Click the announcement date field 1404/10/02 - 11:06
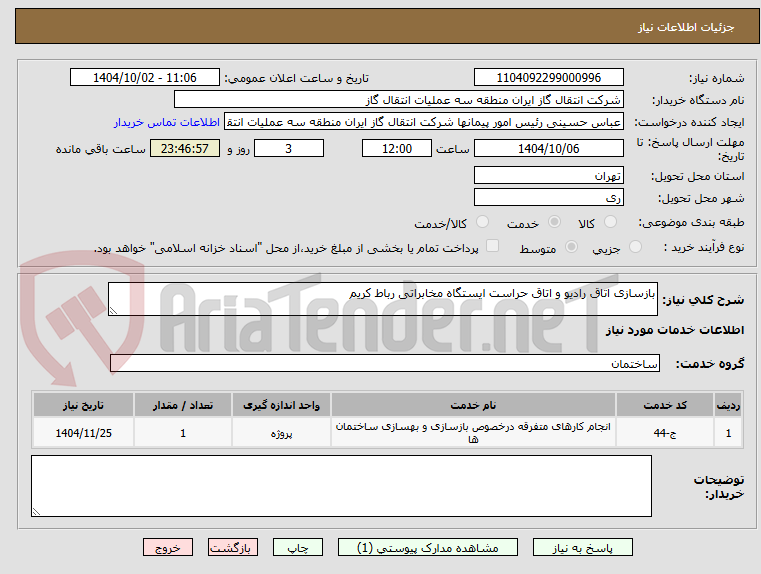761x574 pixels. point(145,78)
